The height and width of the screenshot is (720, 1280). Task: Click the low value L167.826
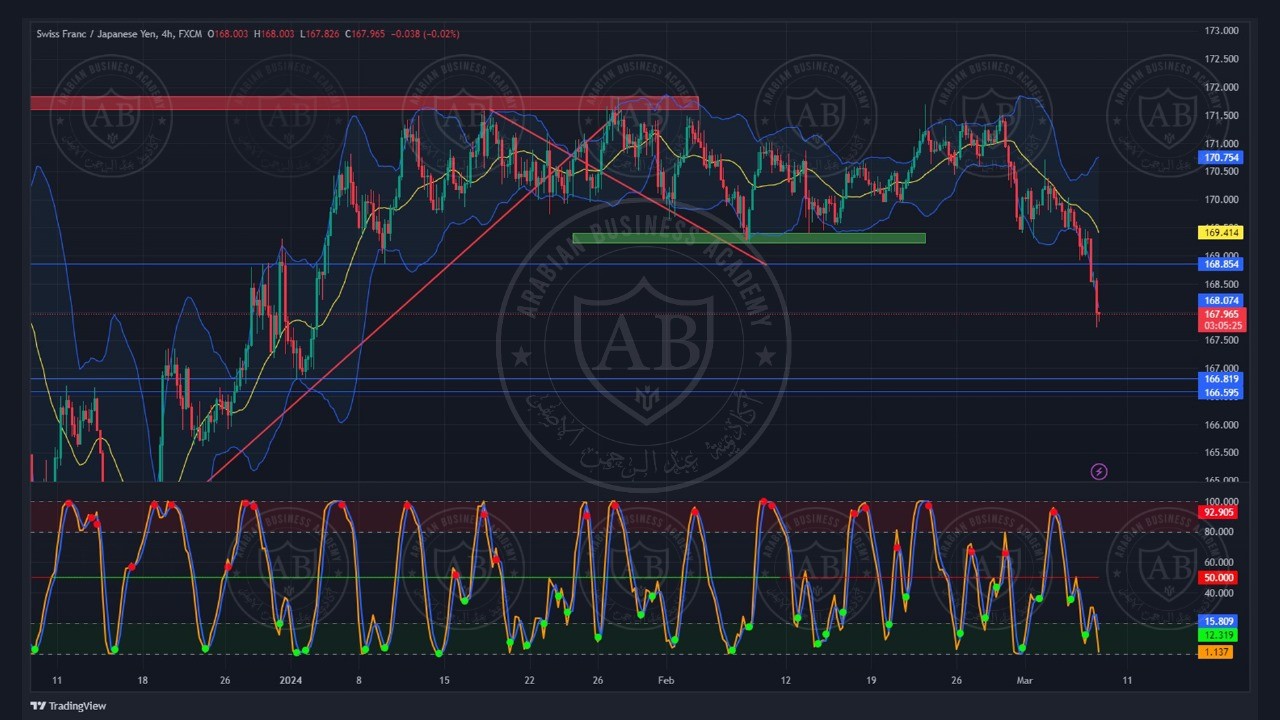tap(320, 34)
